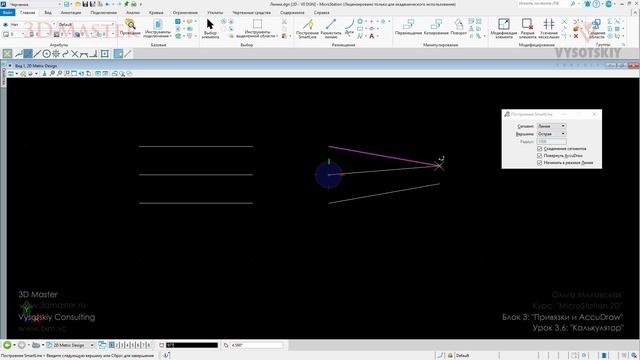This screenshot has height=360, width=640.
Task: Open the Проводник explorer tool
Action: (130, 27)
